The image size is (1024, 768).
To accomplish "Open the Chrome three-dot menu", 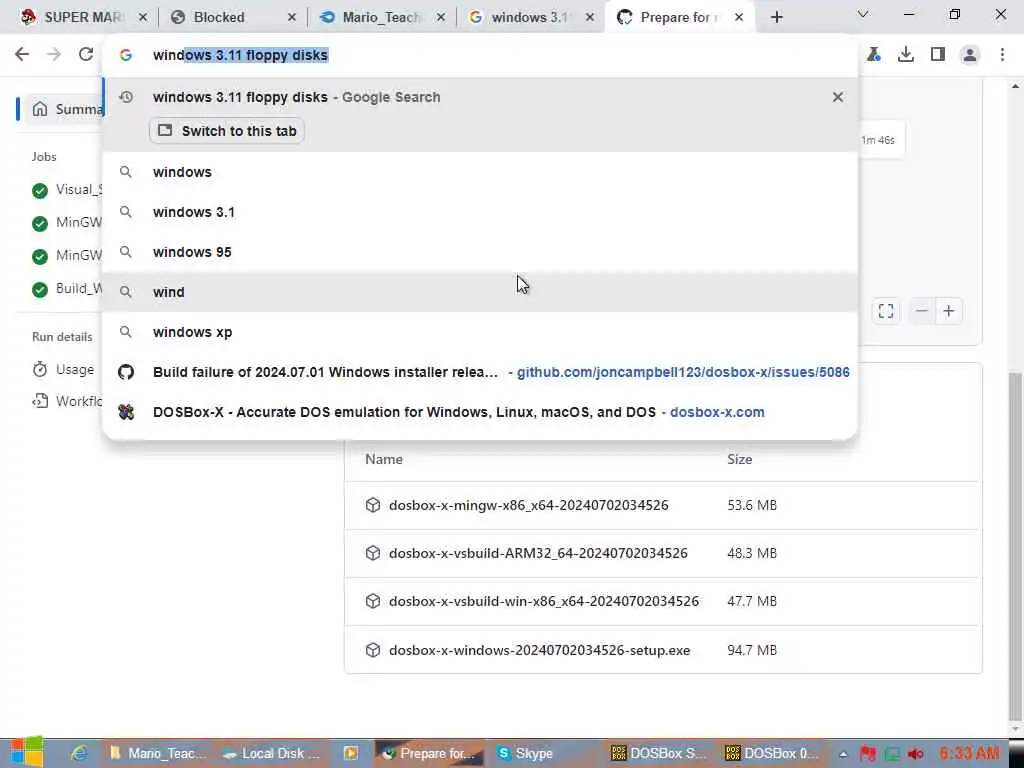I will [x=1002, y=54].
